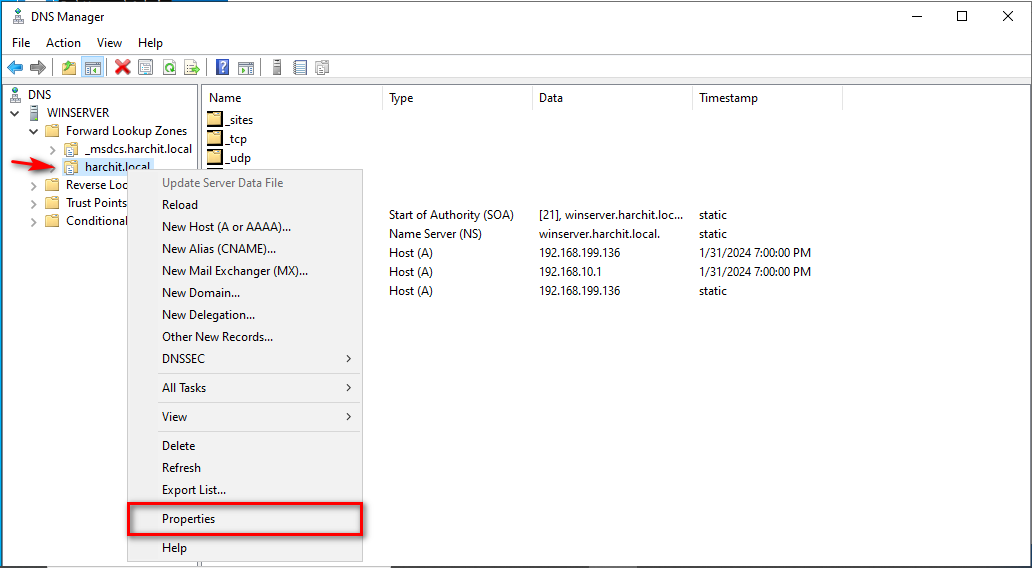1032x568 pixels.
Task: Expand the Trust Points folder node
Action: pyautogui.click(x=34, y=203)
